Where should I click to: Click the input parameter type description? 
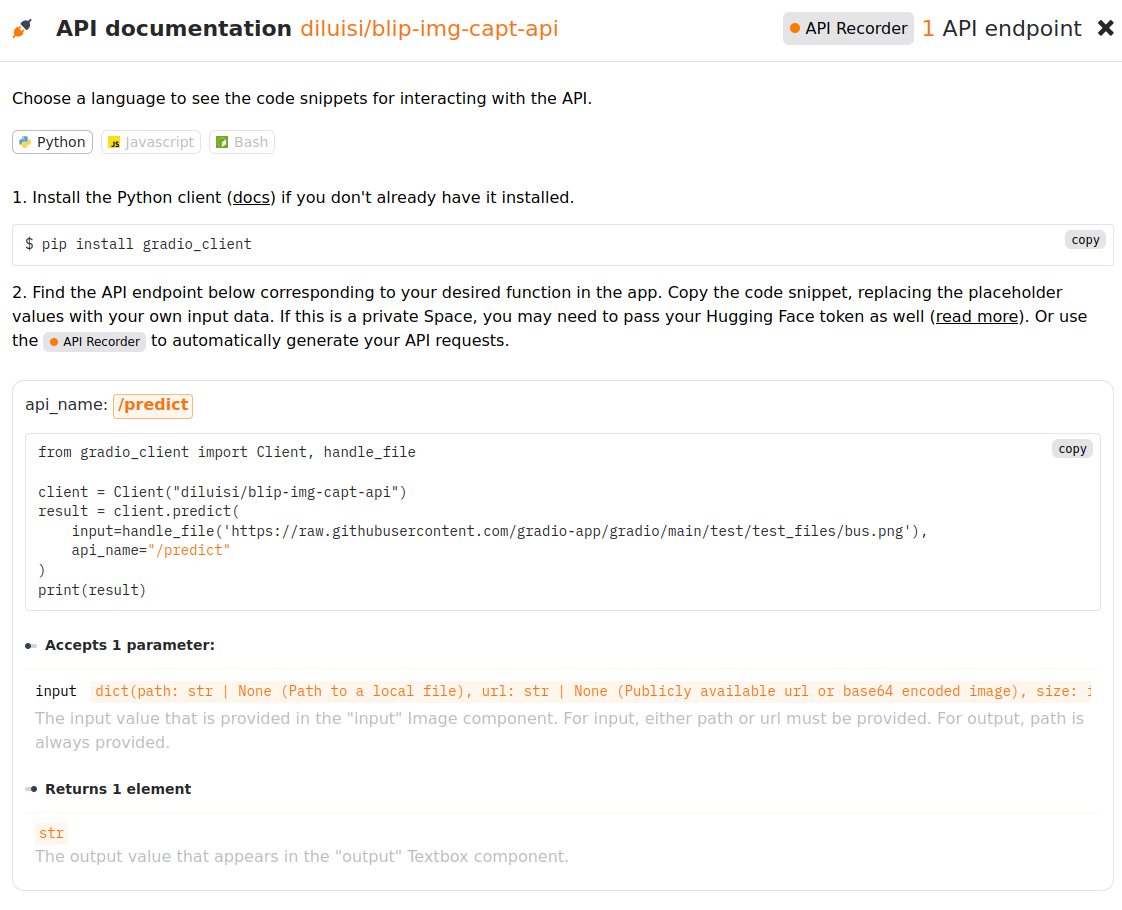pyautogui.click(x=593, y=692)
